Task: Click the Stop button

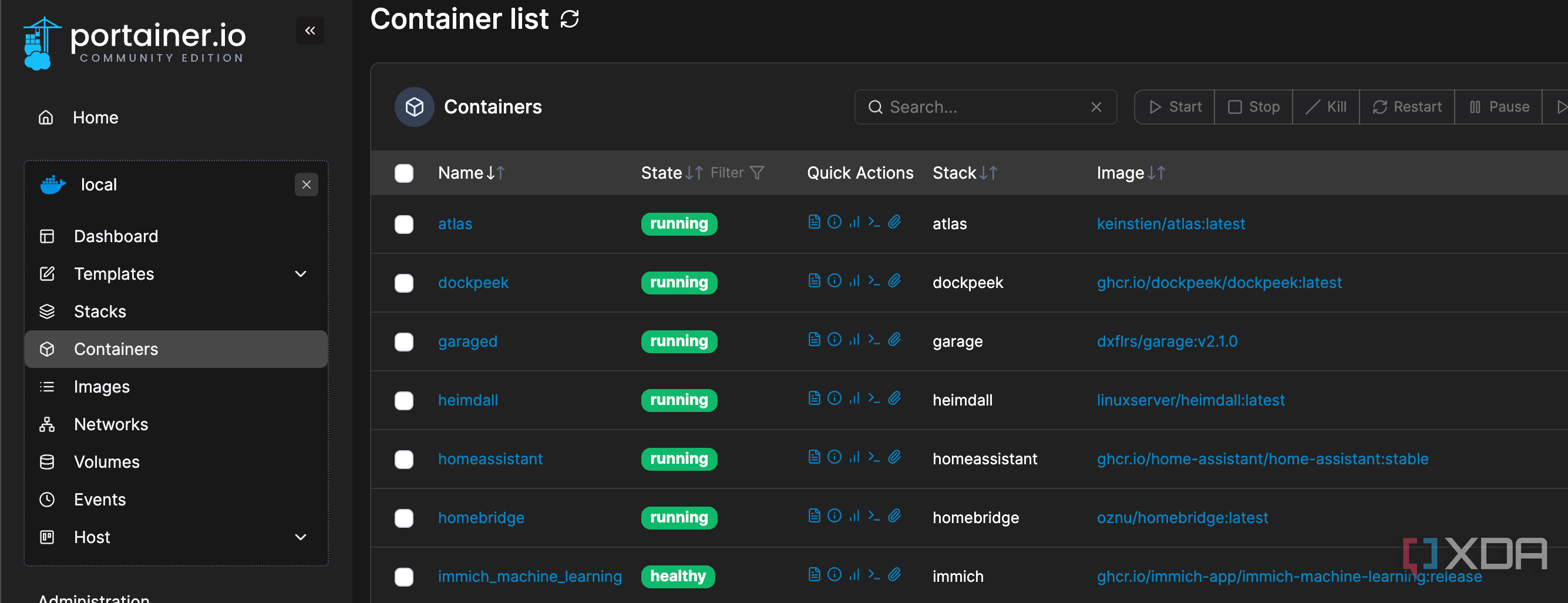Action: click(x=1253, y=107)
